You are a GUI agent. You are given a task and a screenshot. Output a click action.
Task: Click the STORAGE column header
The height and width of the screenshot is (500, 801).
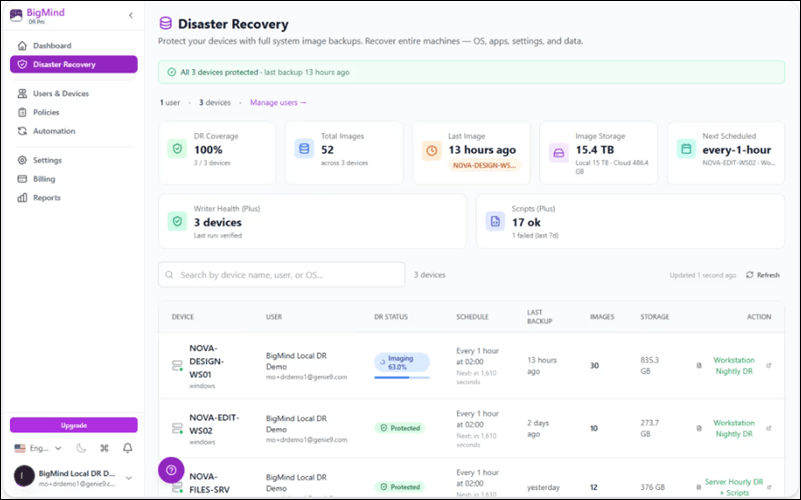click(654, 317)
